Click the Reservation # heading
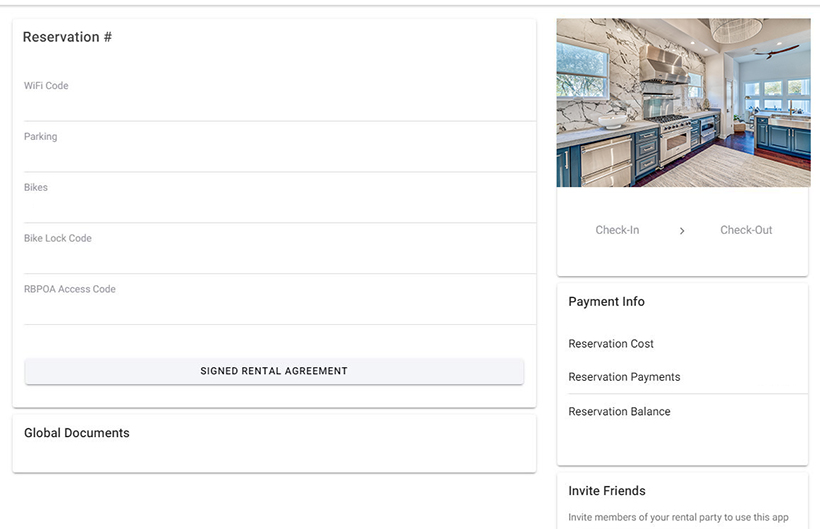Viewport: 820px width, 529px height. [67, 37]
